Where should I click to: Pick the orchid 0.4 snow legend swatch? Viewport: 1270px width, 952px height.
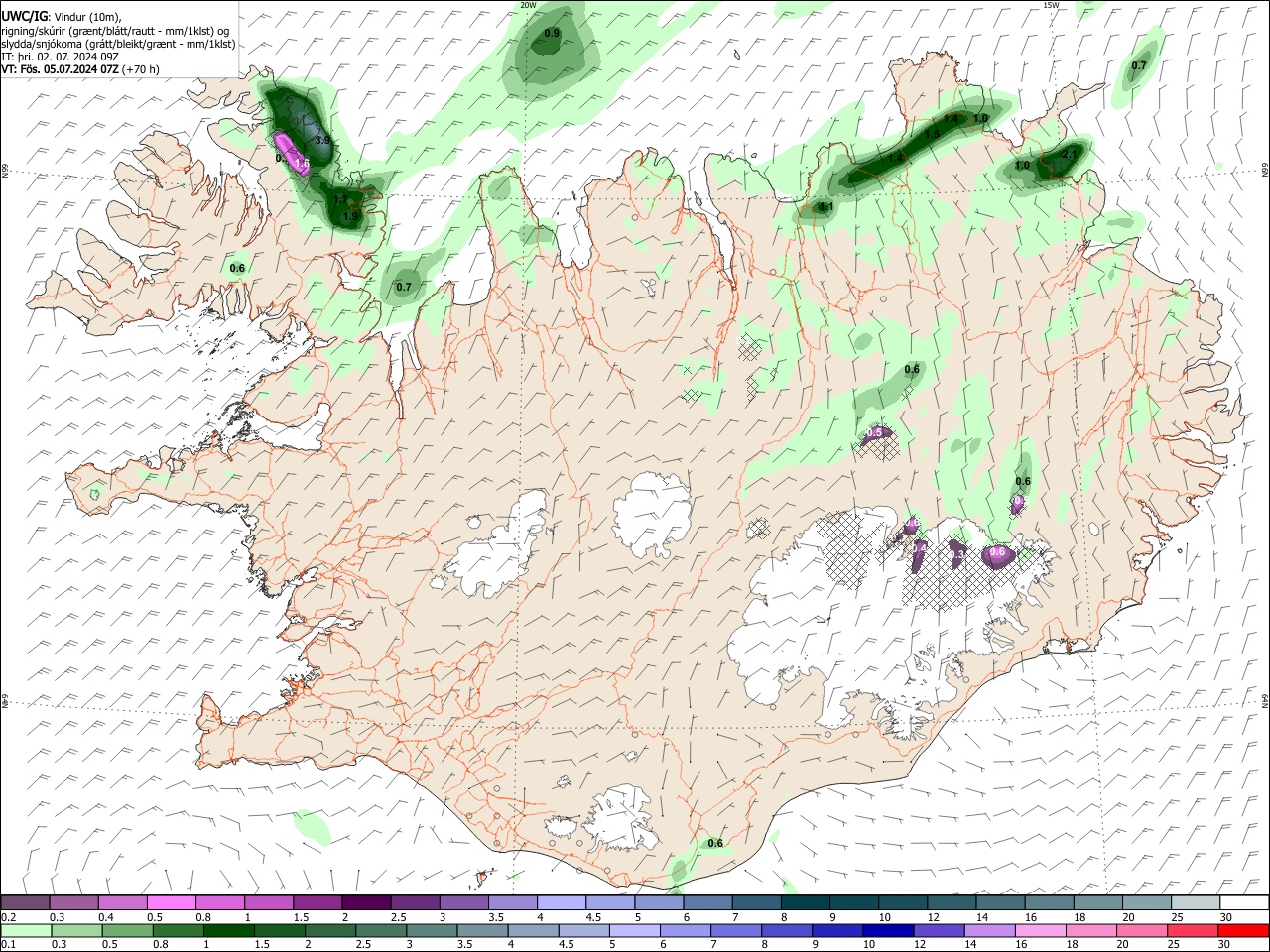click(122, 902)
